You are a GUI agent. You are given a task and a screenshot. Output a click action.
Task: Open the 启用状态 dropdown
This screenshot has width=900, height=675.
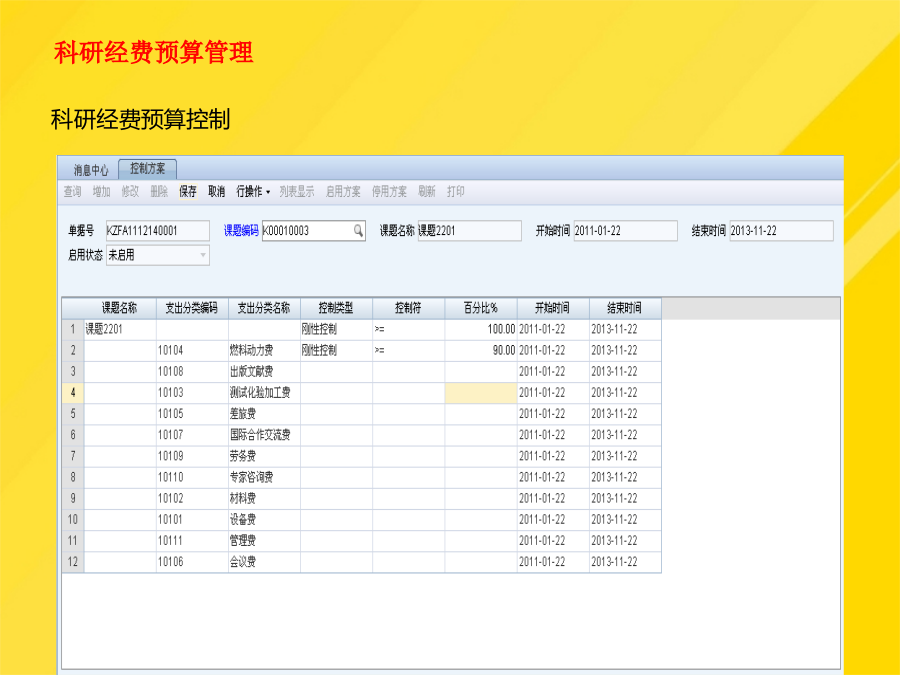pyautogui.click(x=203, y=255)
